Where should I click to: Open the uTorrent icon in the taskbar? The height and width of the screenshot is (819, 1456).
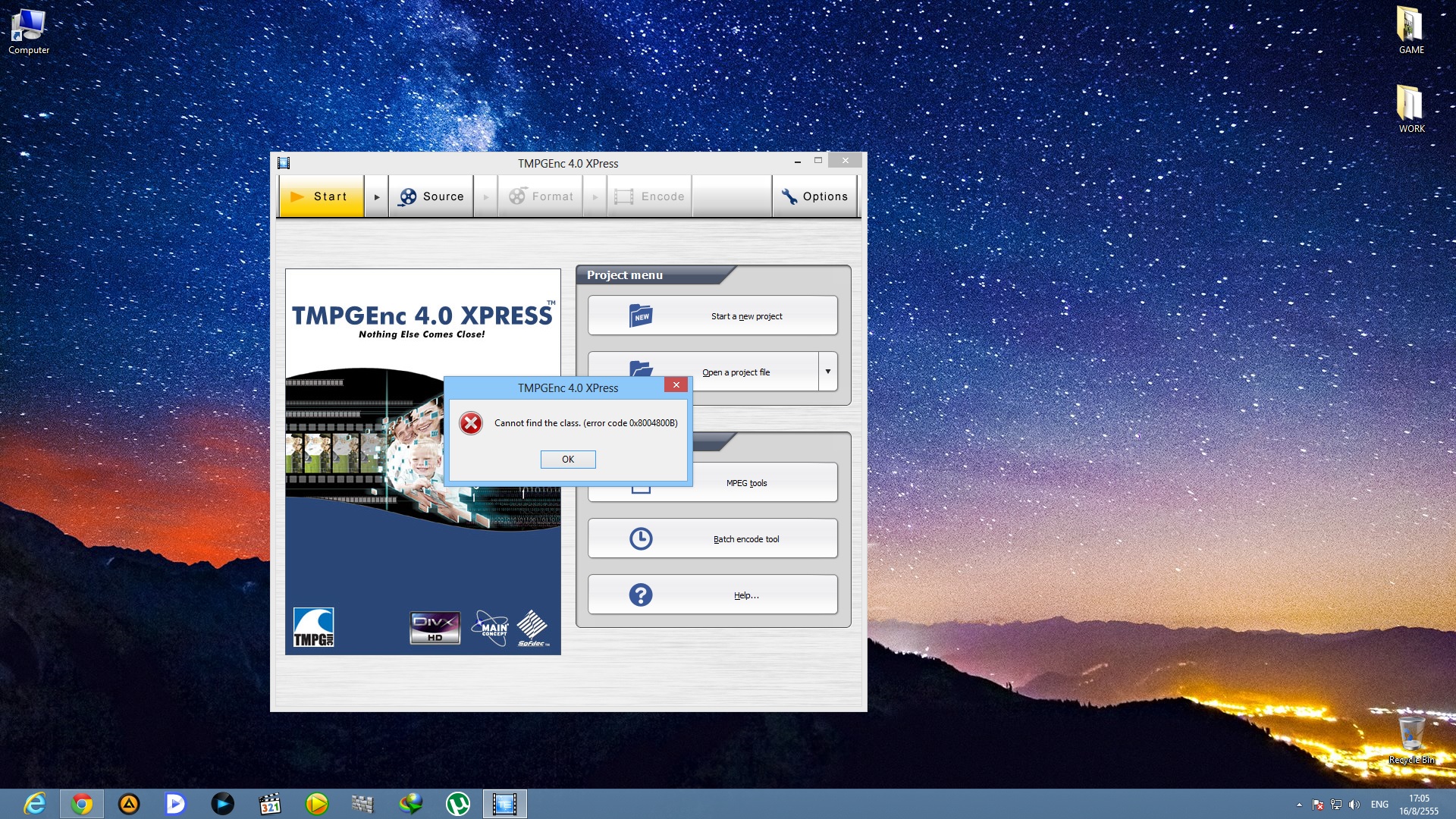pos(457,804)
